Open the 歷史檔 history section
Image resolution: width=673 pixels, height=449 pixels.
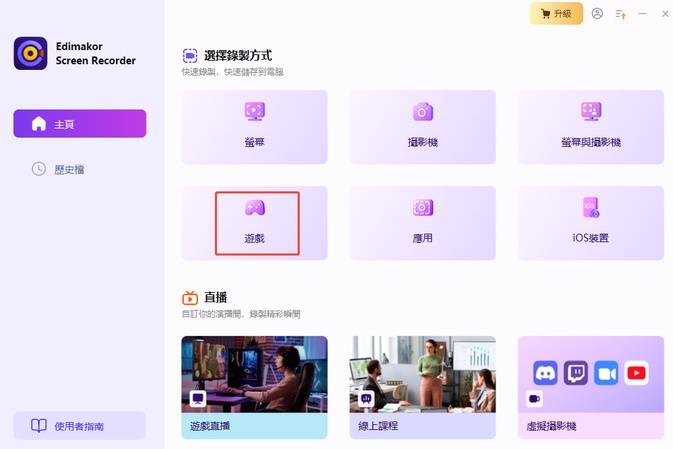coord(58,169)
